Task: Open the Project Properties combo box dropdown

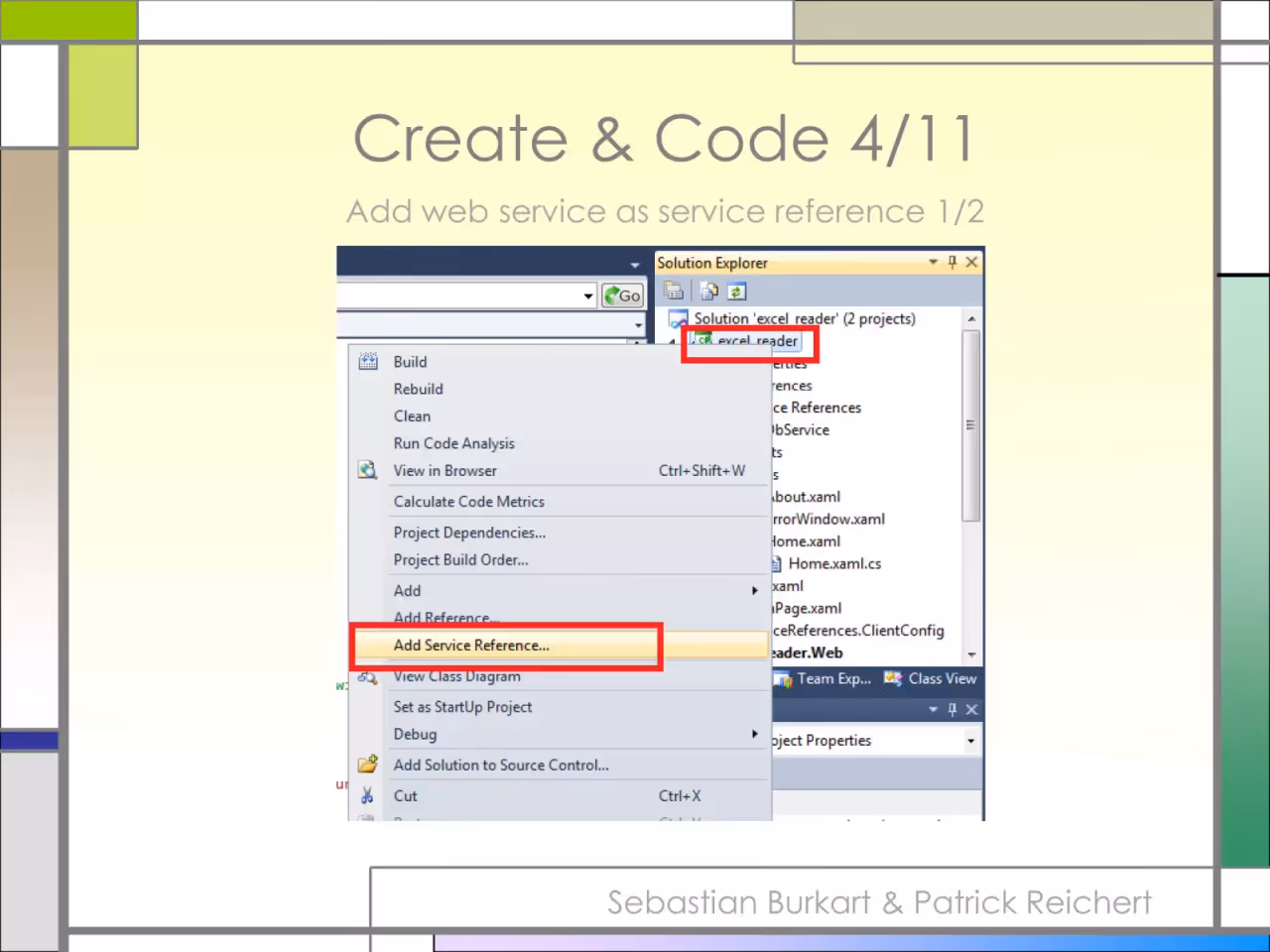Action: pyautogui.click(x=971, y=741)
